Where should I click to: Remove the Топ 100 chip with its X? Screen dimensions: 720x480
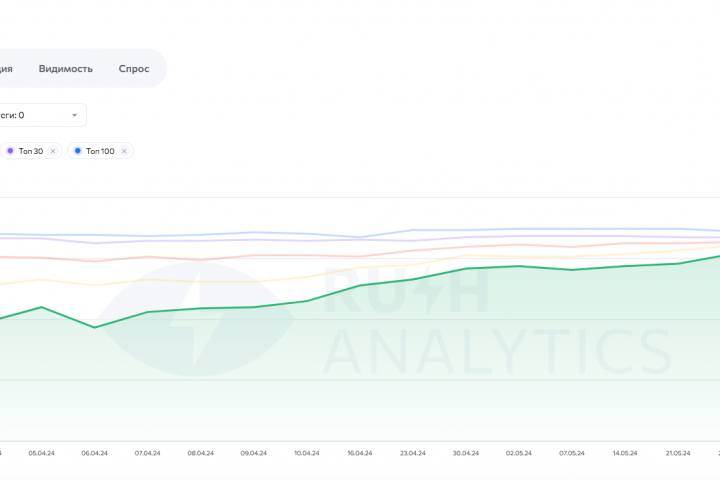(x=124, y=151)
